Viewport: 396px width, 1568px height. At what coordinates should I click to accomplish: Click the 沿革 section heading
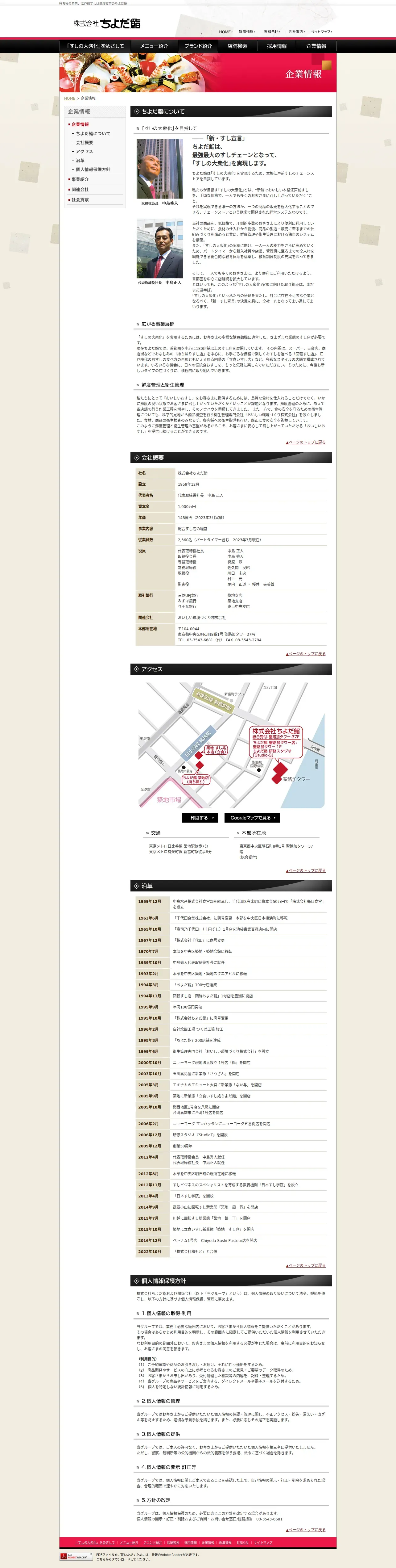231,886
